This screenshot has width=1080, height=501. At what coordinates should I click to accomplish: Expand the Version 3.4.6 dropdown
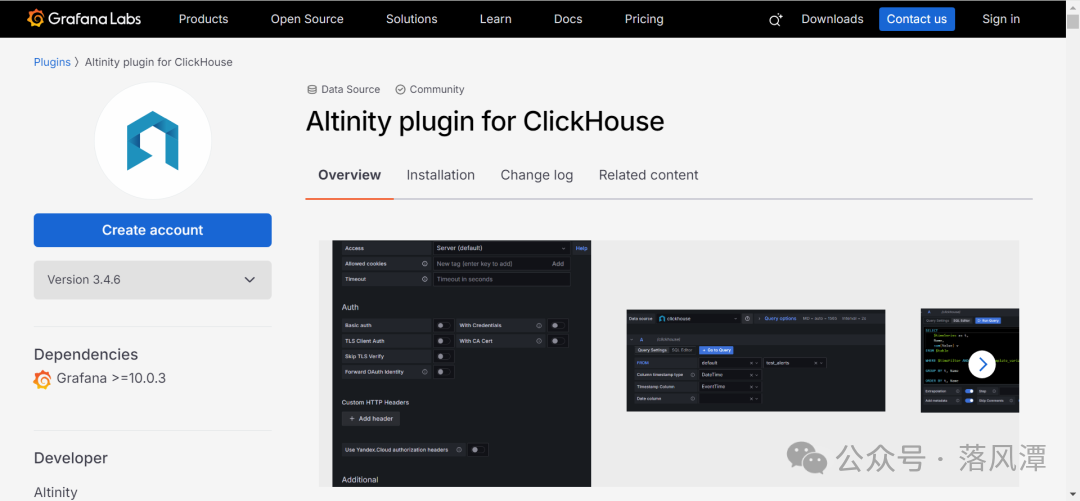(x=152, y=280)
